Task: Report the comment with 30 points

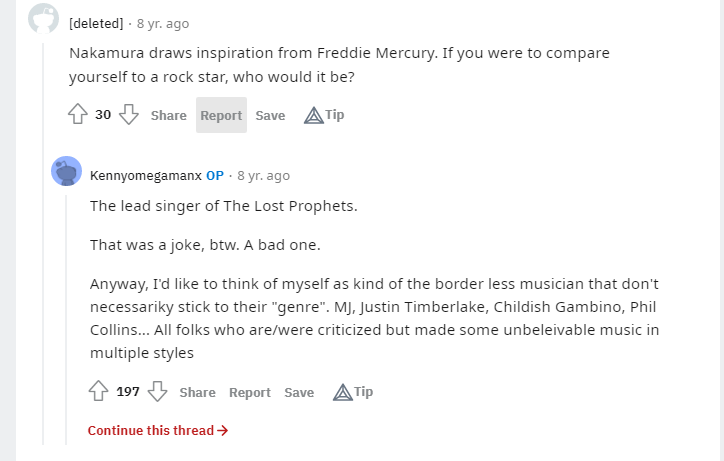Action: [221, 115]
